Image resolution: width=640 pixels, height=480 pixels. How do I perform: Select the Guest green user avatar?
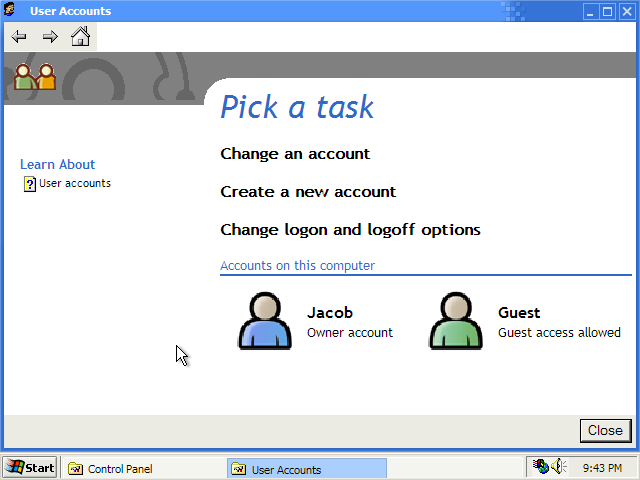coord(456,321)
